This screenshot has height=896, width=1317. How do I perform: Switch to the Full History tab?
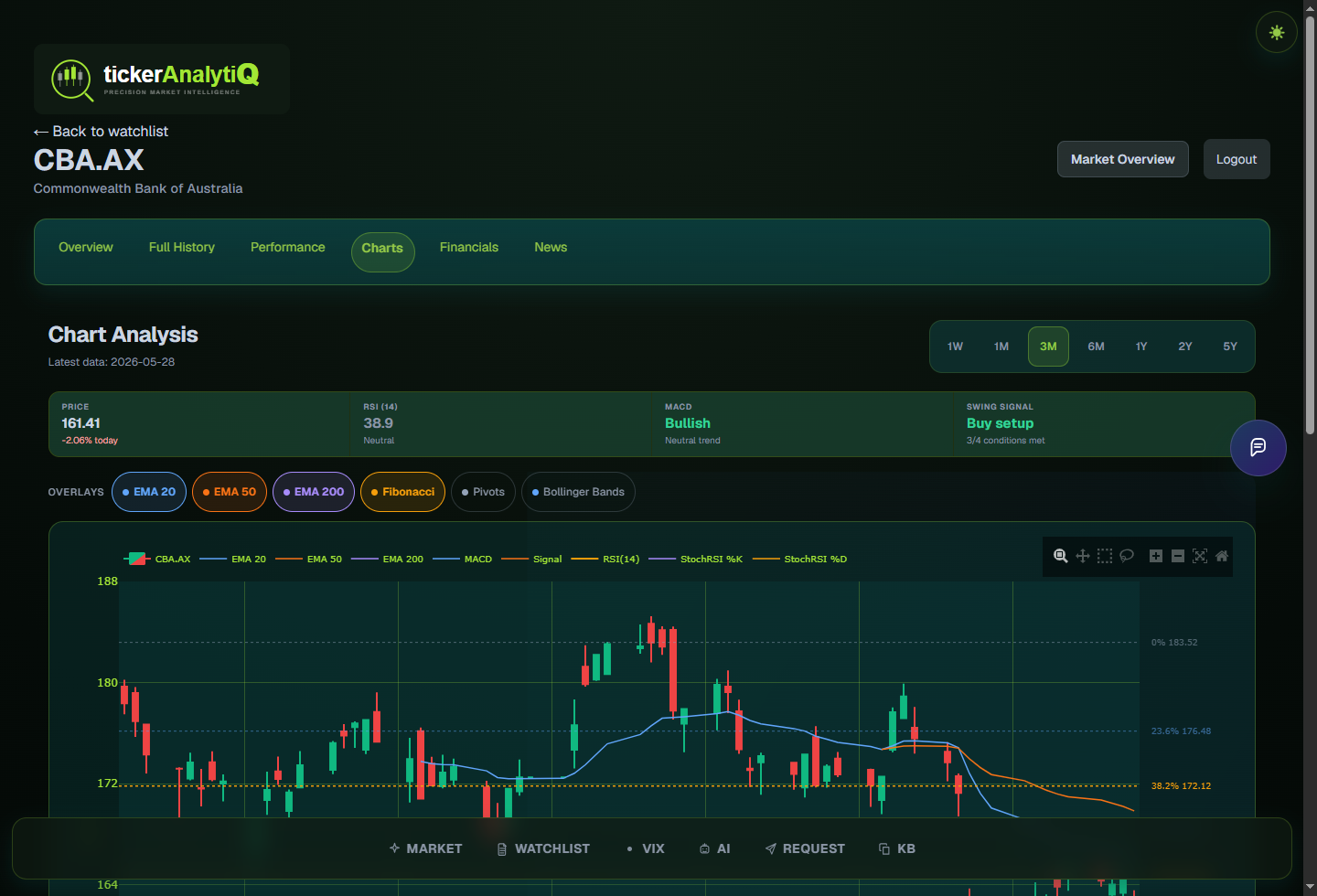pos(182,247)
